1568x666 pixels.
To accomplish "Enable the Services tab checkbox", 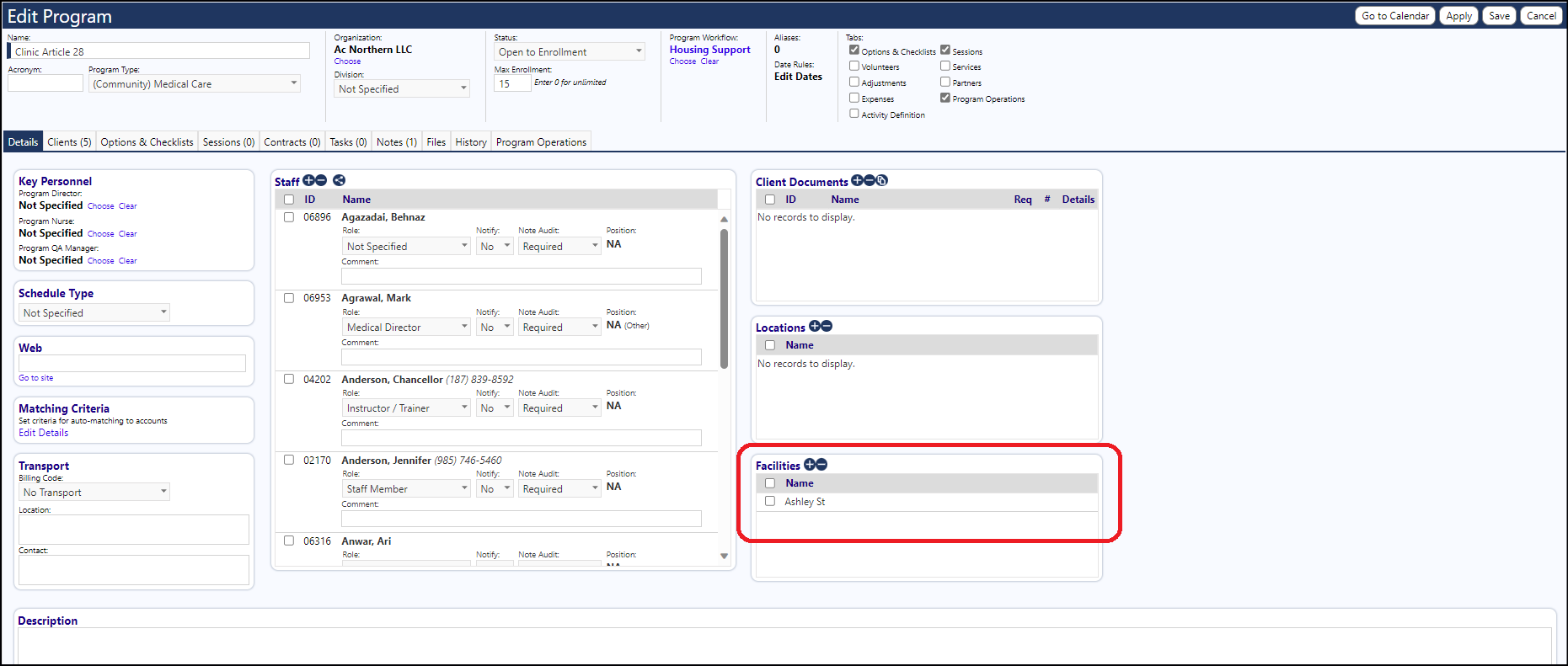I will click(x=945, y=66).
